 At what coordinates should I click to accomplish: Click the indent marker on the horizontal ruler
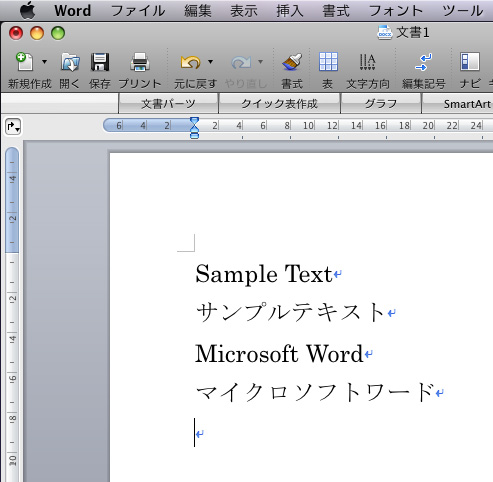(x=194, y=128)
